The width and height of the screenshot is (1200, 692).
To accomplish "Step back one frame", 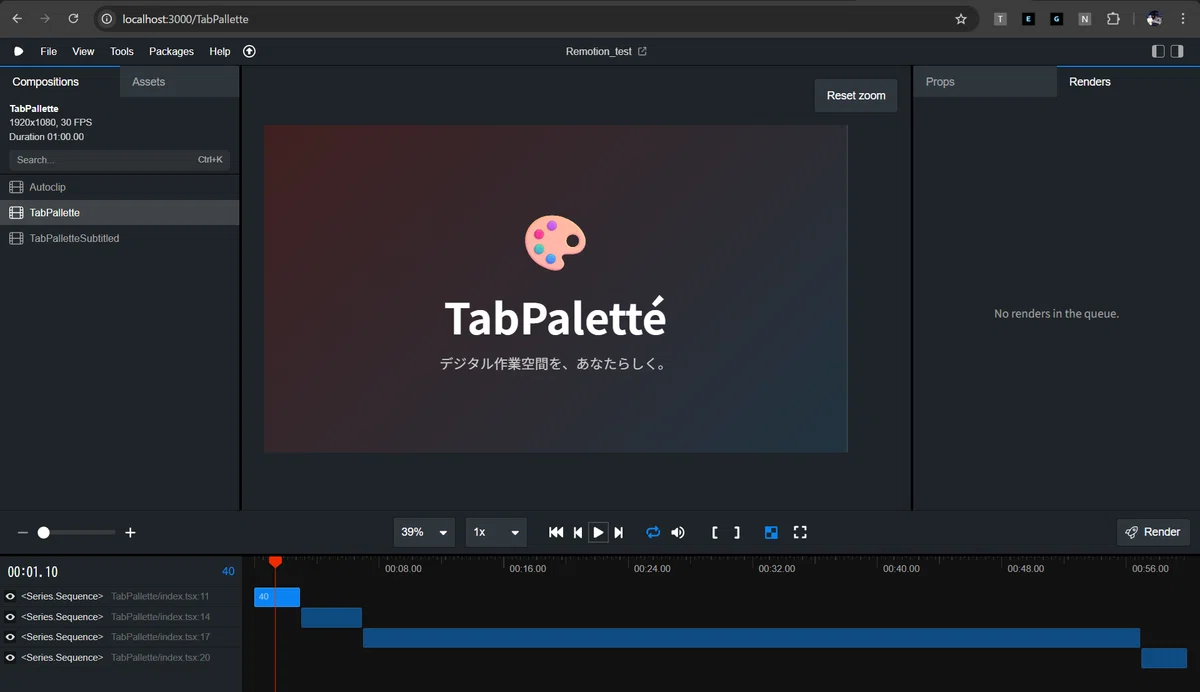I will coord(577,532).
